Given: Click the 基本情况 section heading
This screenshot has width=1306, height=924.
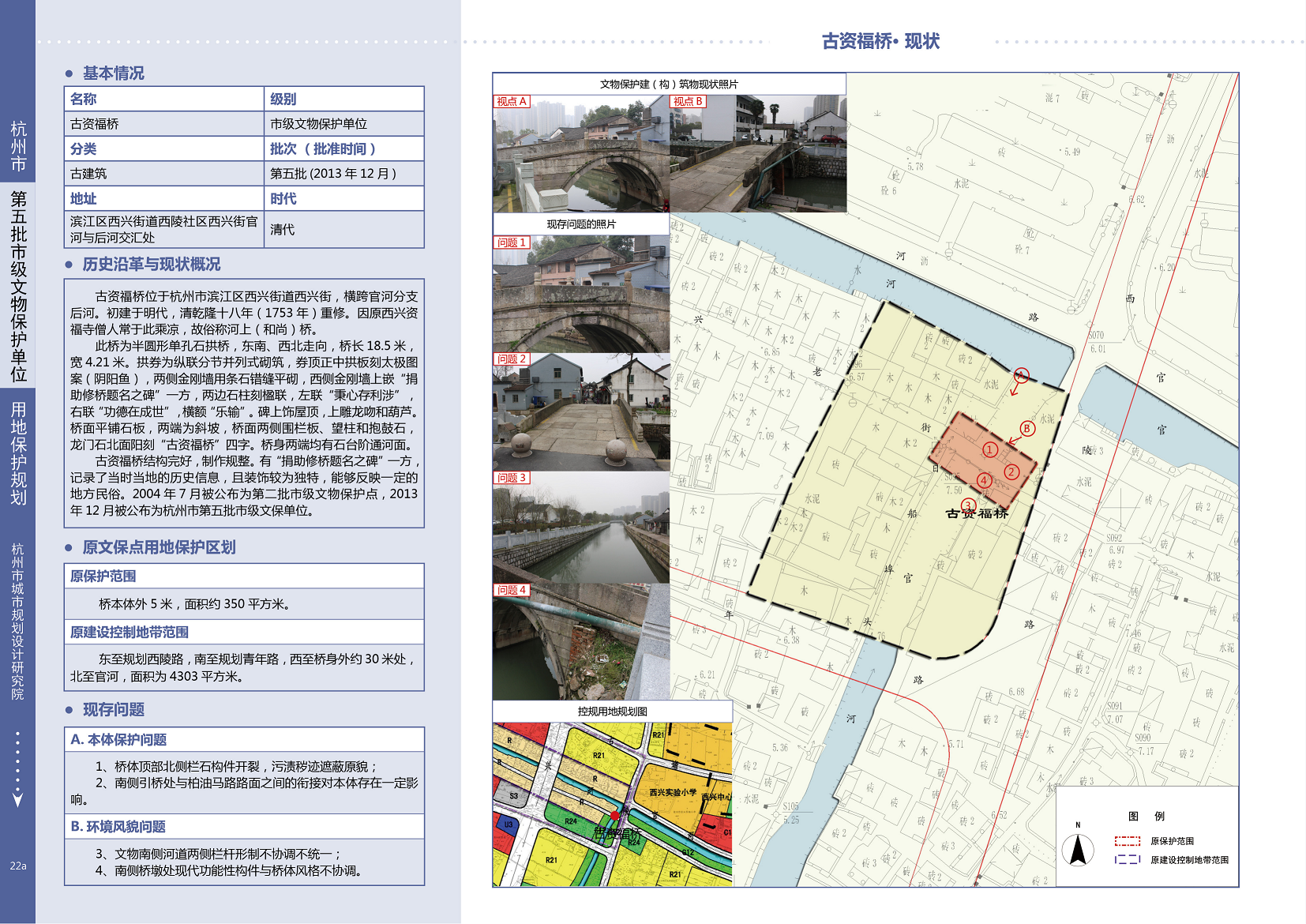Looking at the screenshot, I should [114, 73].
